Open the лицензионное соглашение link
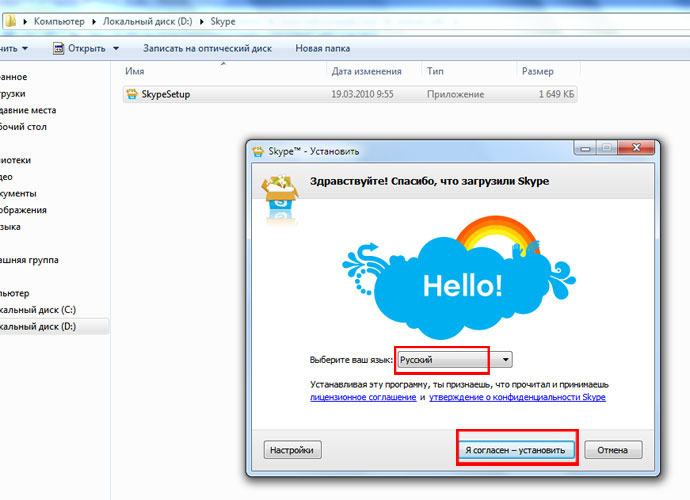The height and width of the screenshot is (500, 690). (x=363, y=397)
